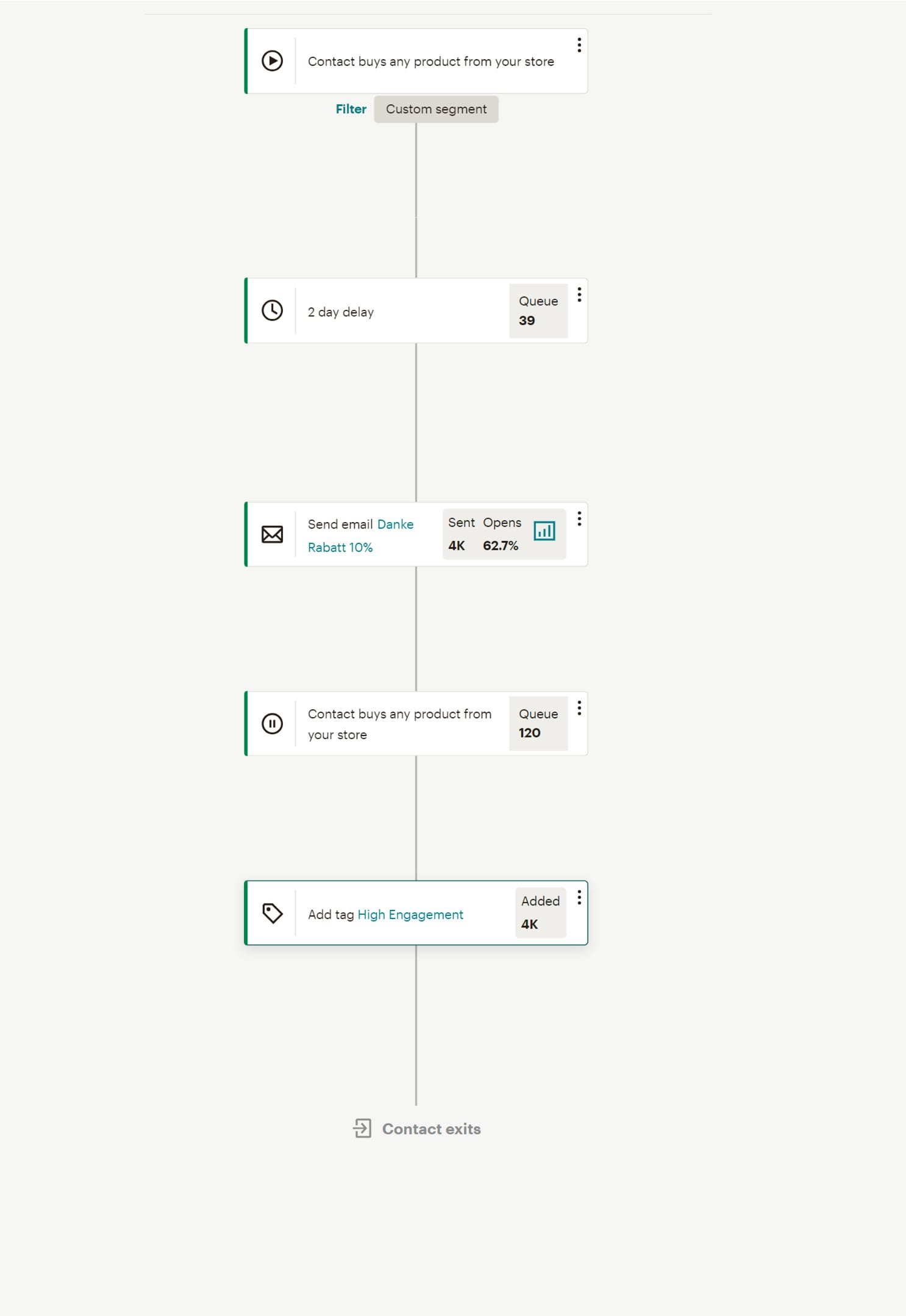This screenshot has height=1316, width=906.
Task: Click the tag icon on Add tag step
Action: tap(272, 913)
